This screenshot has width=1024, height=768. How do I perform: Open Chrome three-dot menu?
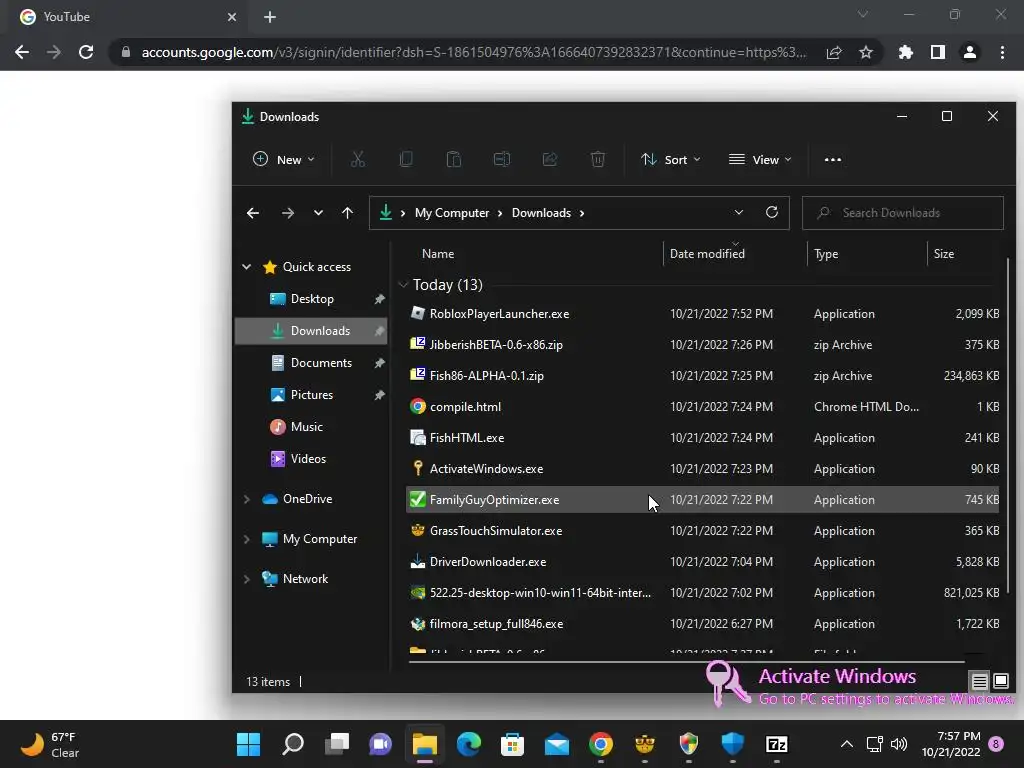[1002, 52]
